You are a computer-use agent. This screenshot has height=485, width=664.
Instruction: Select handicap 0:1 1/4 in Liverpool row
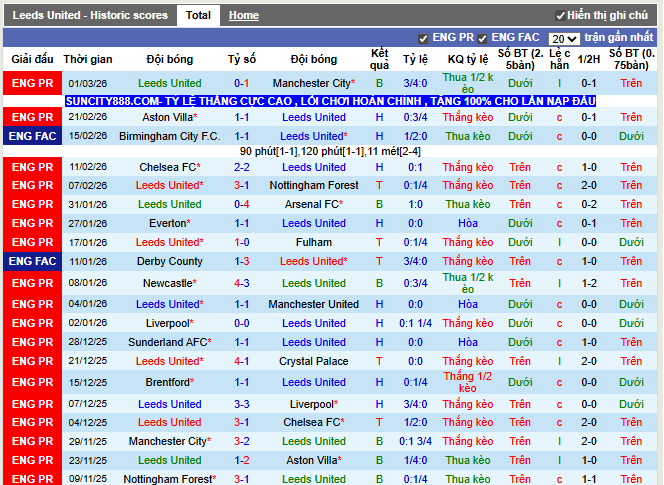(415, 323)
